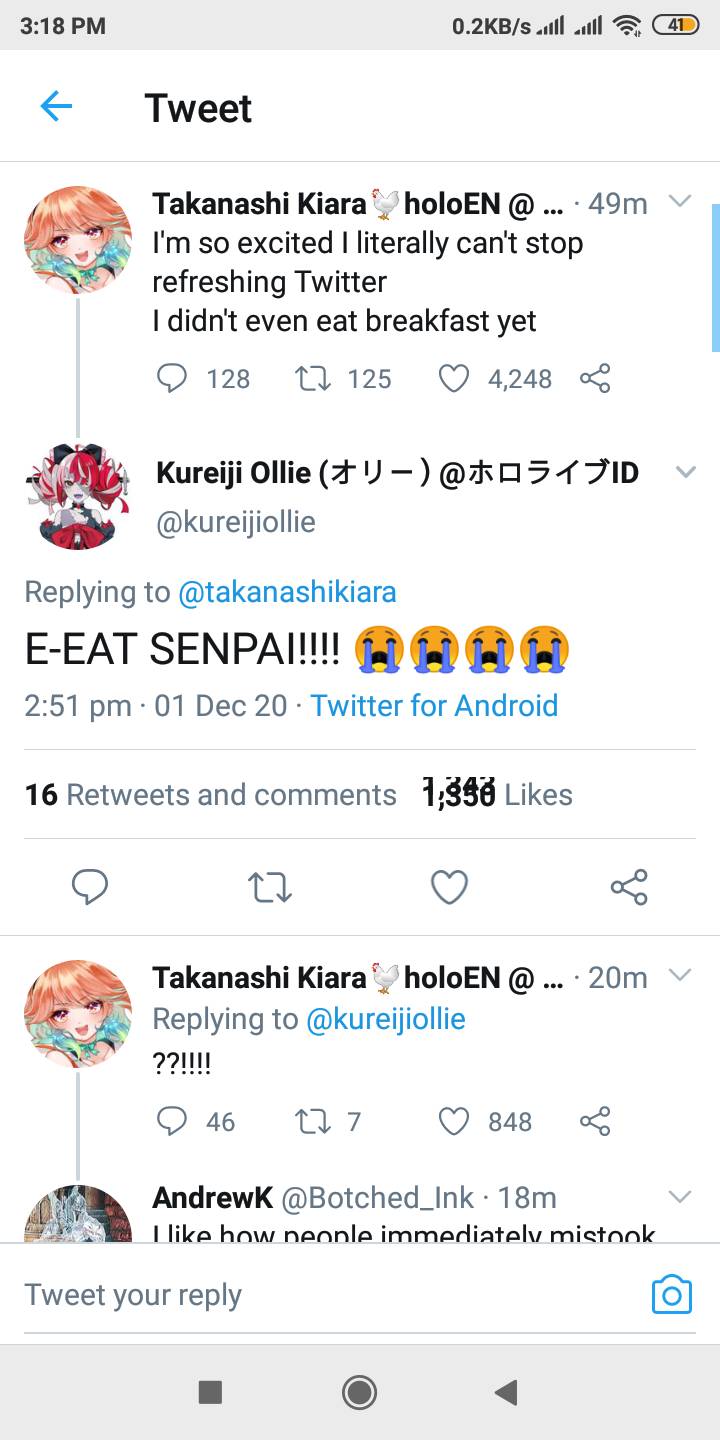Like Kiara's breakfast tweet with 4,248 likes

tap(454, 379)
